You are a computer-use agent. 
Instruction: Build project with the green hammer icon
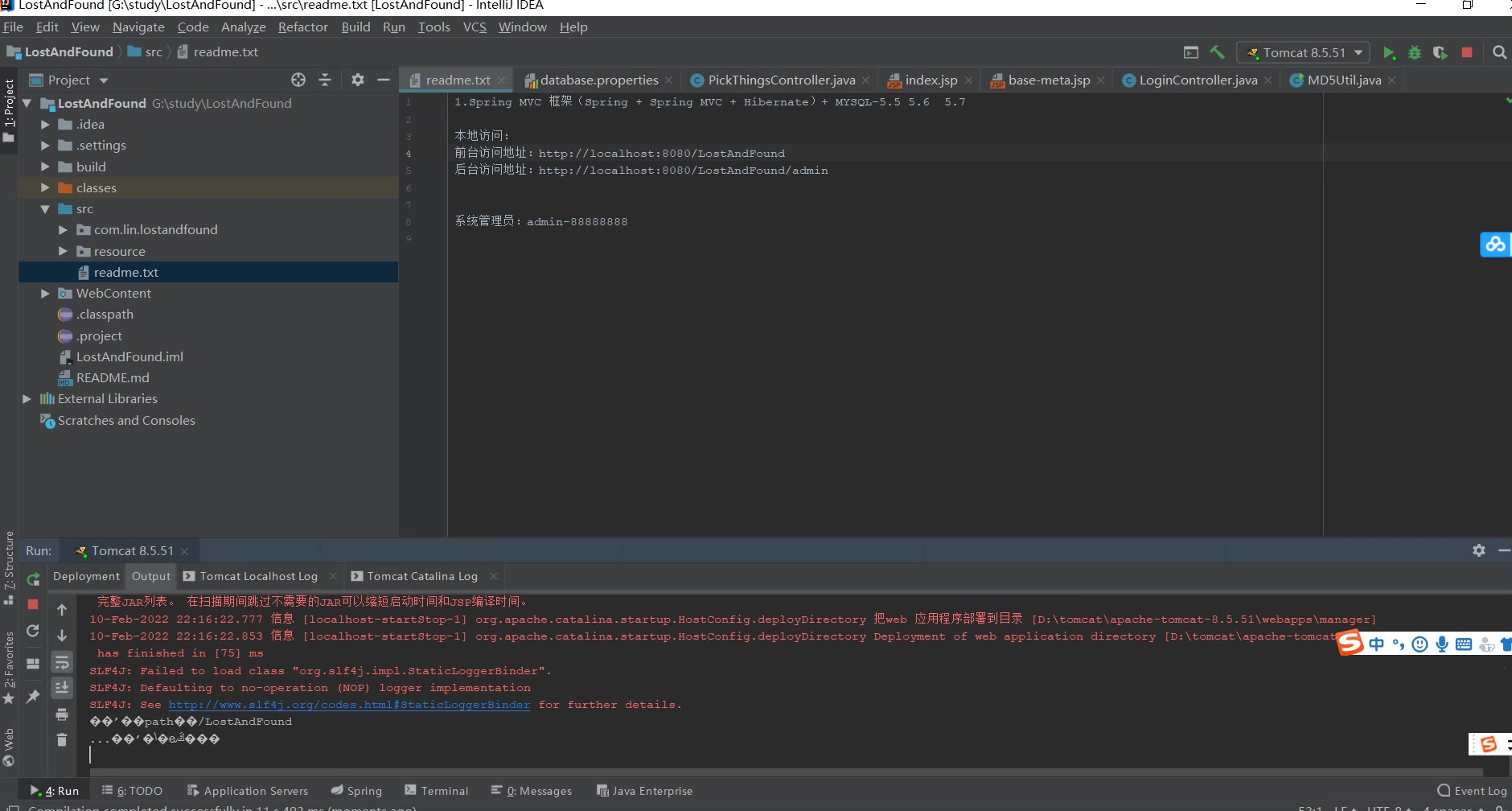click(1218, 52)
